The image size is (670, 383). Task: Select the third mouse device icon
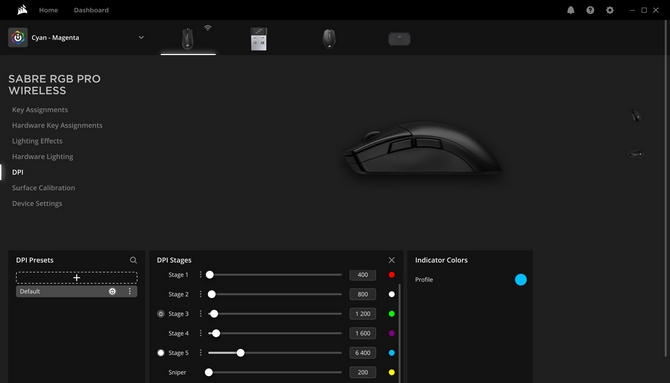(x=329, y=39)
